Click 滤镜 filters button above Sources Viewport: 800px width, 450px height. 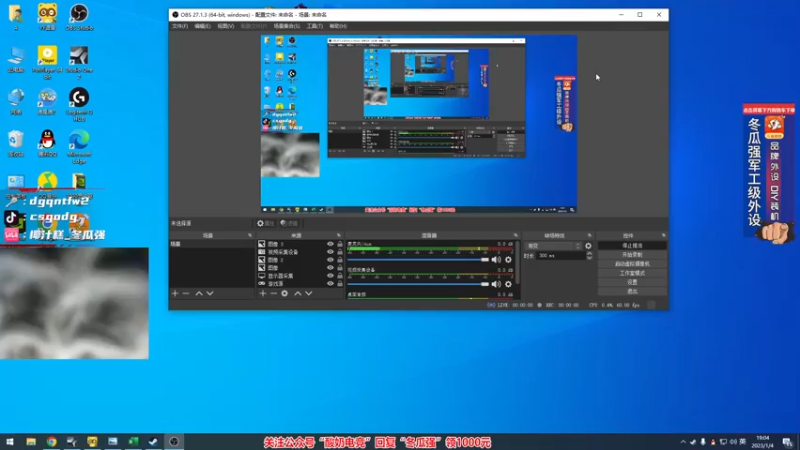pyautogui.click(x=289, y=223)
